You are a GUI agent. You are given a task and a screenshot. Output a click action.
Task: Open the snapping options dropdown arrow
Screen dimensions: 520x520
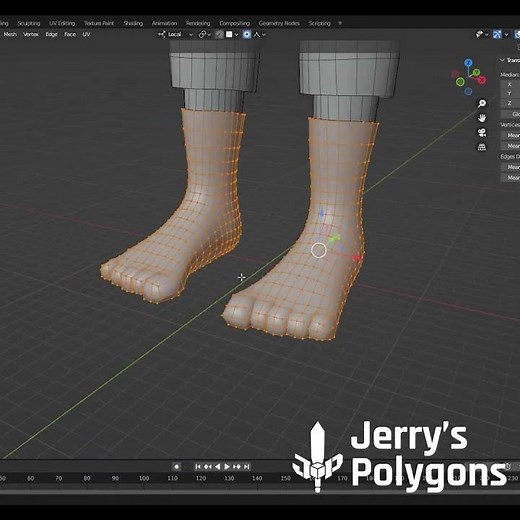click(x=236, y=34)
